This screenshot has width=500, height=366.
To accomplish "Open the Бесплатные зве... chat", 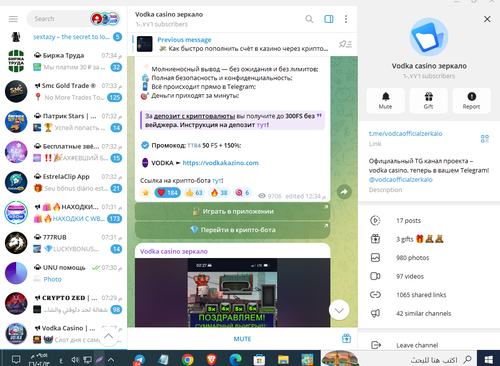I will click(x=63, y=152).
